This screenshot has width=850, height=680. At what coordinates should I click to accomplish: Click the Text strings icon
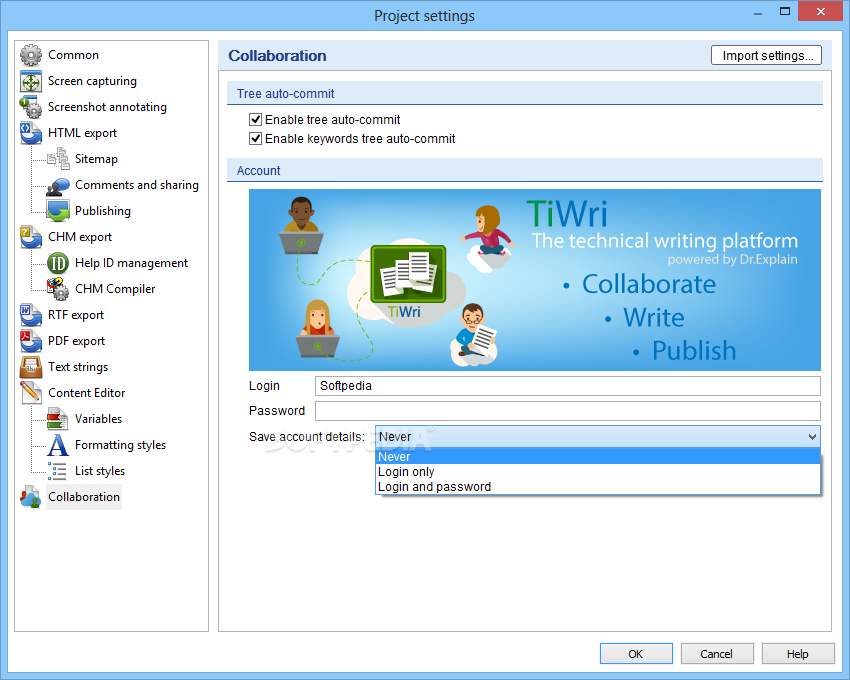tap(31, 367)
